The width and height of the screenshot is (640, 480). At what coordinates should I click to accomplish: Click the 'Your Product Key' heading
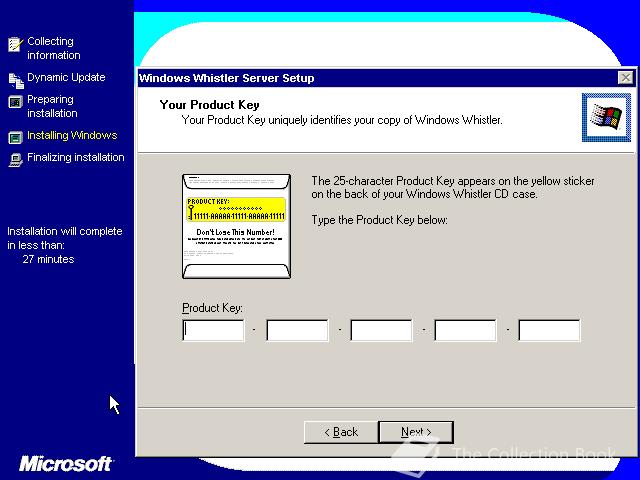click(x=209, y=105)
